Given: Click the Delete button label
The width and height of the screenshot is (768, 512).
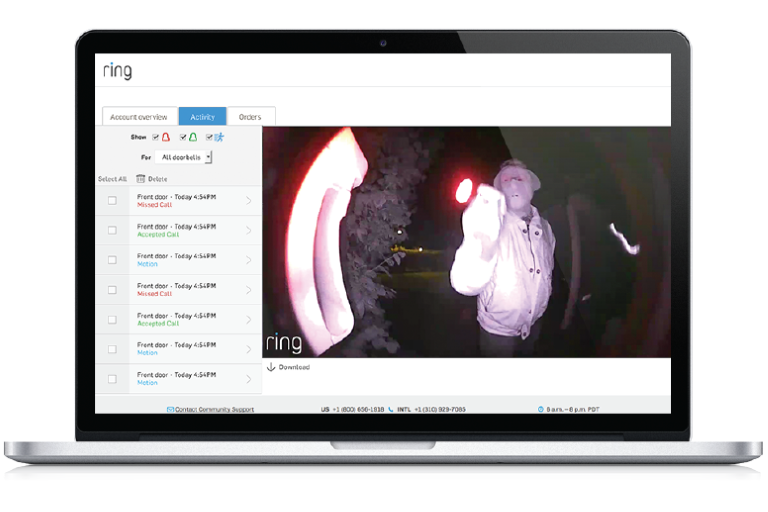Looking at the screenshot, I should (x=158, y=179).
